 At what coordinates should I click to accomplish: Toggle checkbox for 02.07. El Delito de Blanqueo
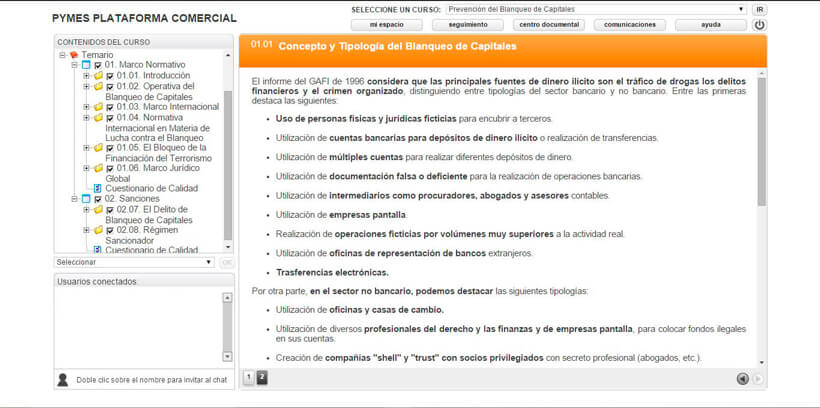tap(110, 210)
